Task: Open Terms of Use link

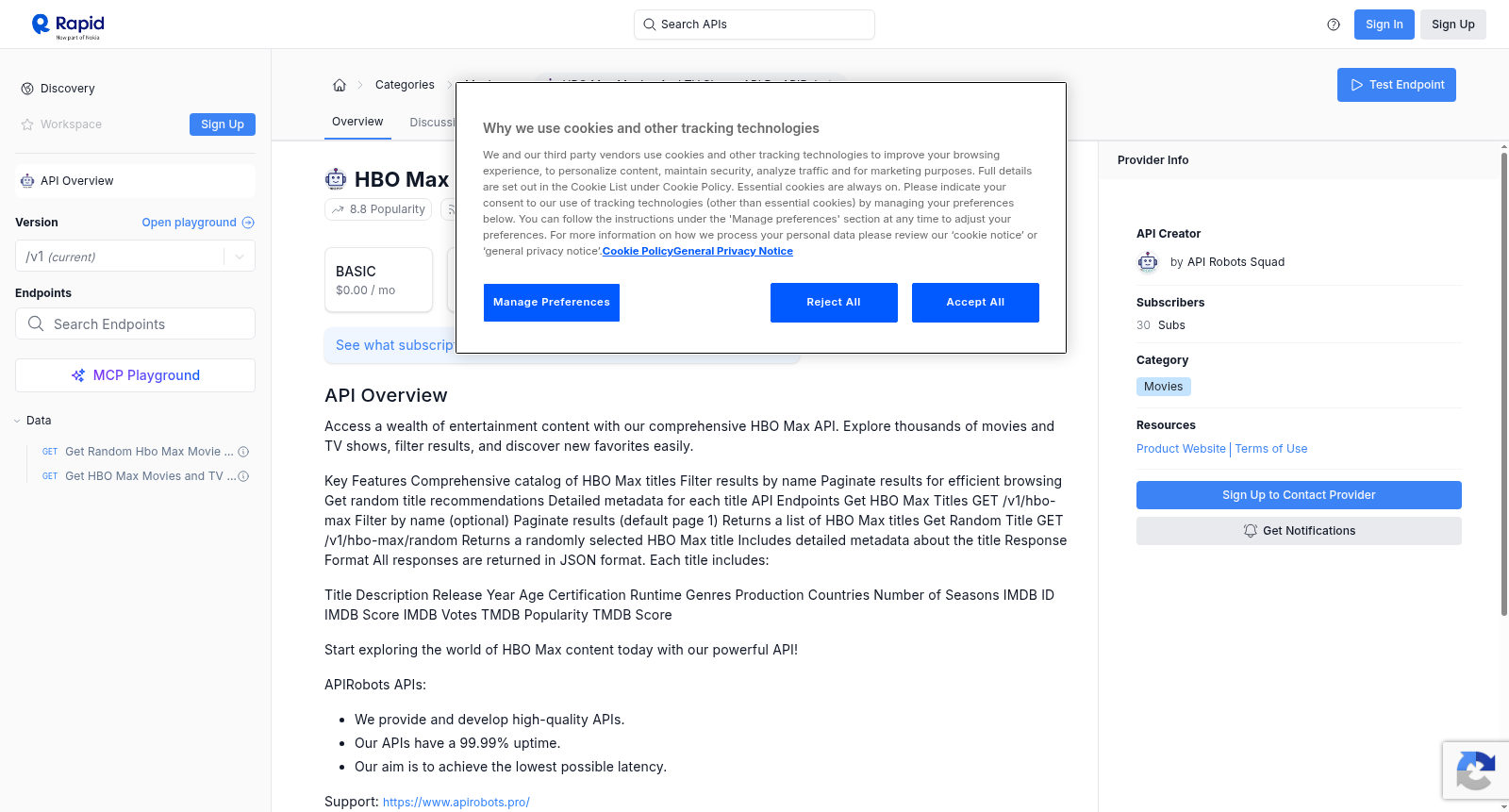Action: [x=1271, y=449]
